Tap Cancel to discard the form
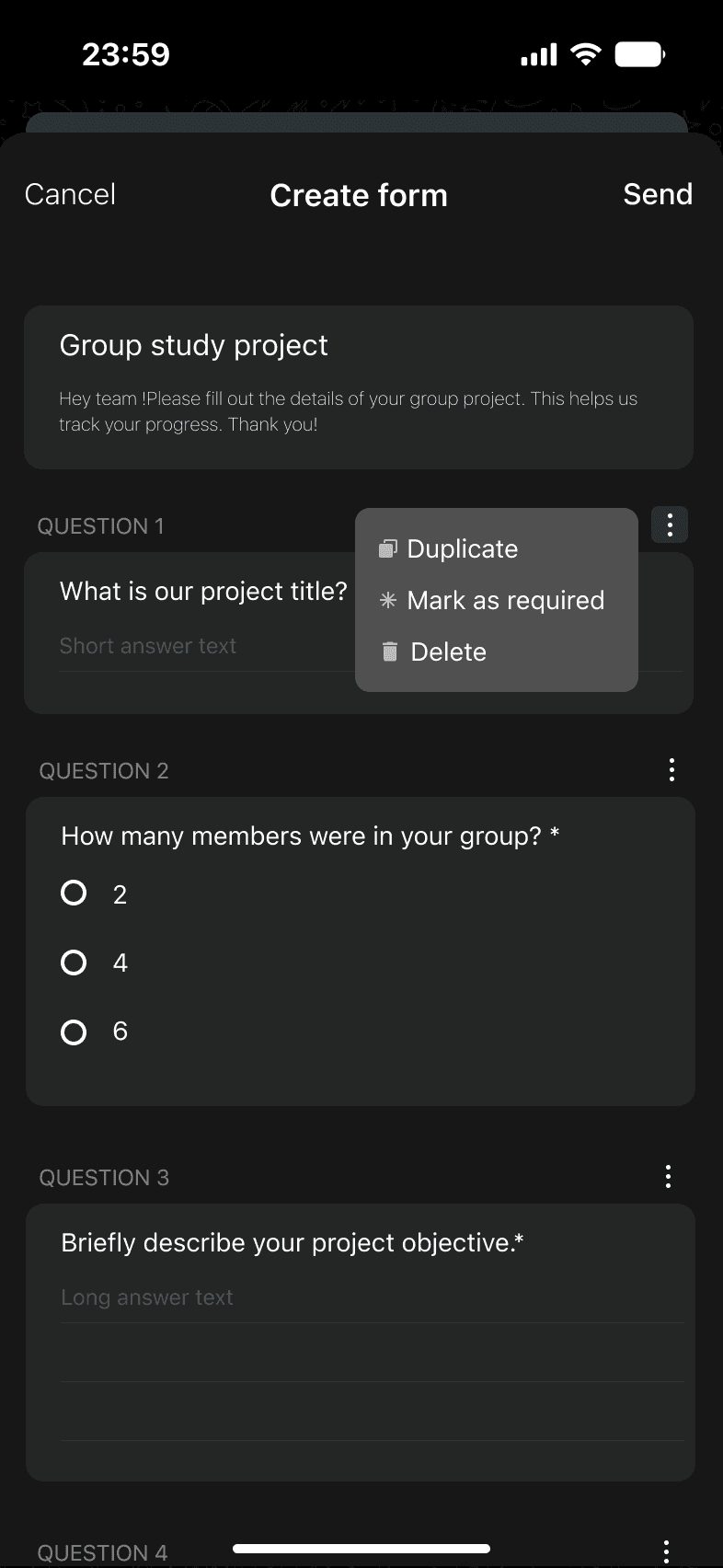 coord(70,194)
